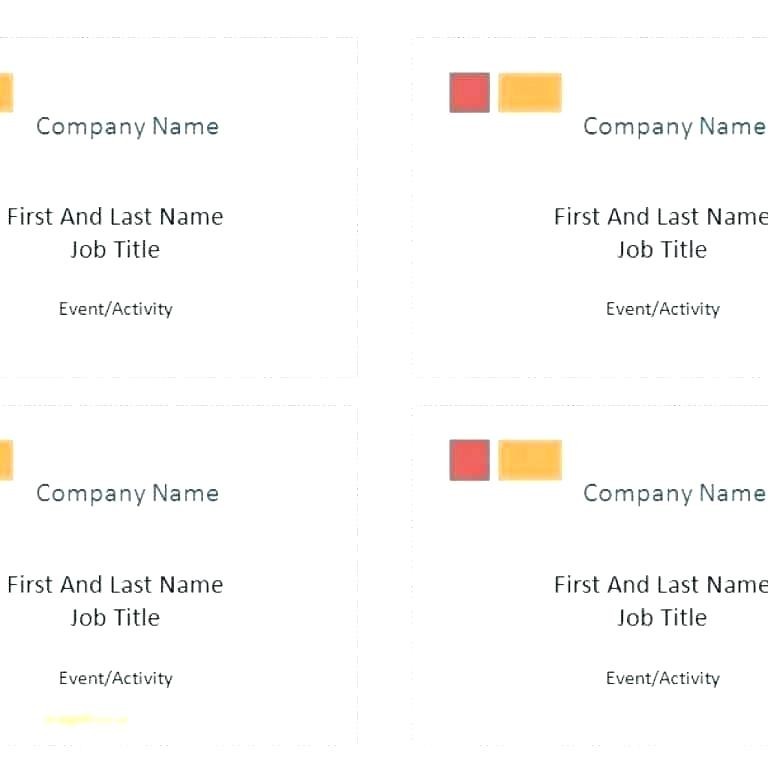The height and width of the screenshot is (768, 768).
Task: Click First And Last Name in the upper-left badge
Action: (115, 216)
